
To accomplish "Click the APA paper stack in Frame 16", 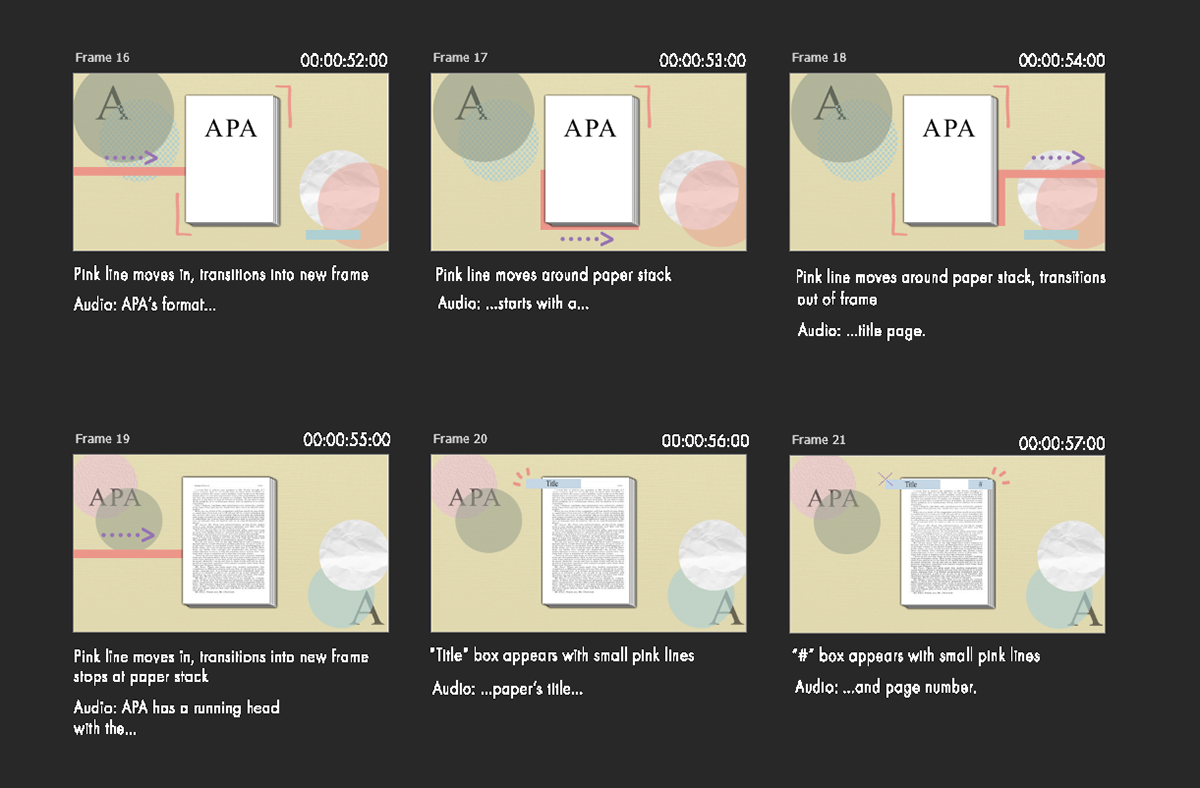I will [233, 160].
